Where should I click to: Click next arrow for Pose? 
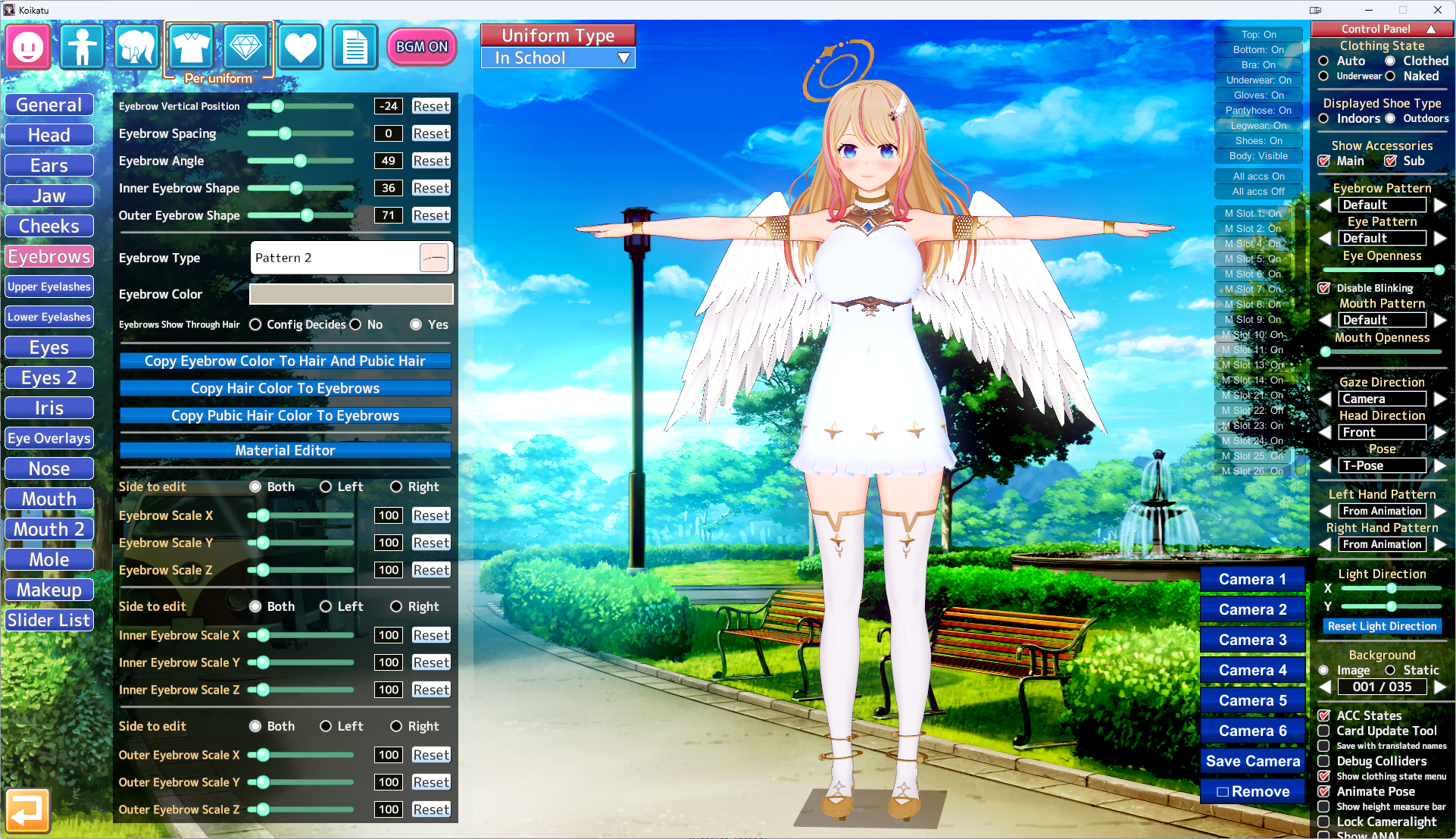coord(1439,465)
